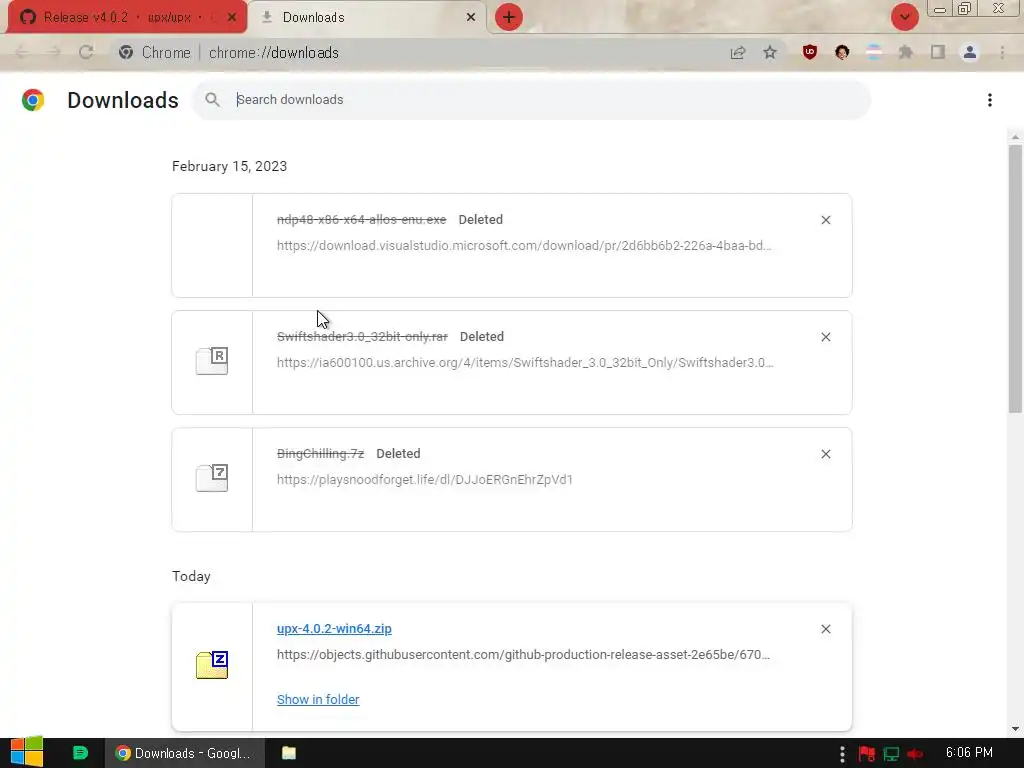Go back with the browser back arrow
Viewport: 1024px width, 768px height.
[22, 52]
